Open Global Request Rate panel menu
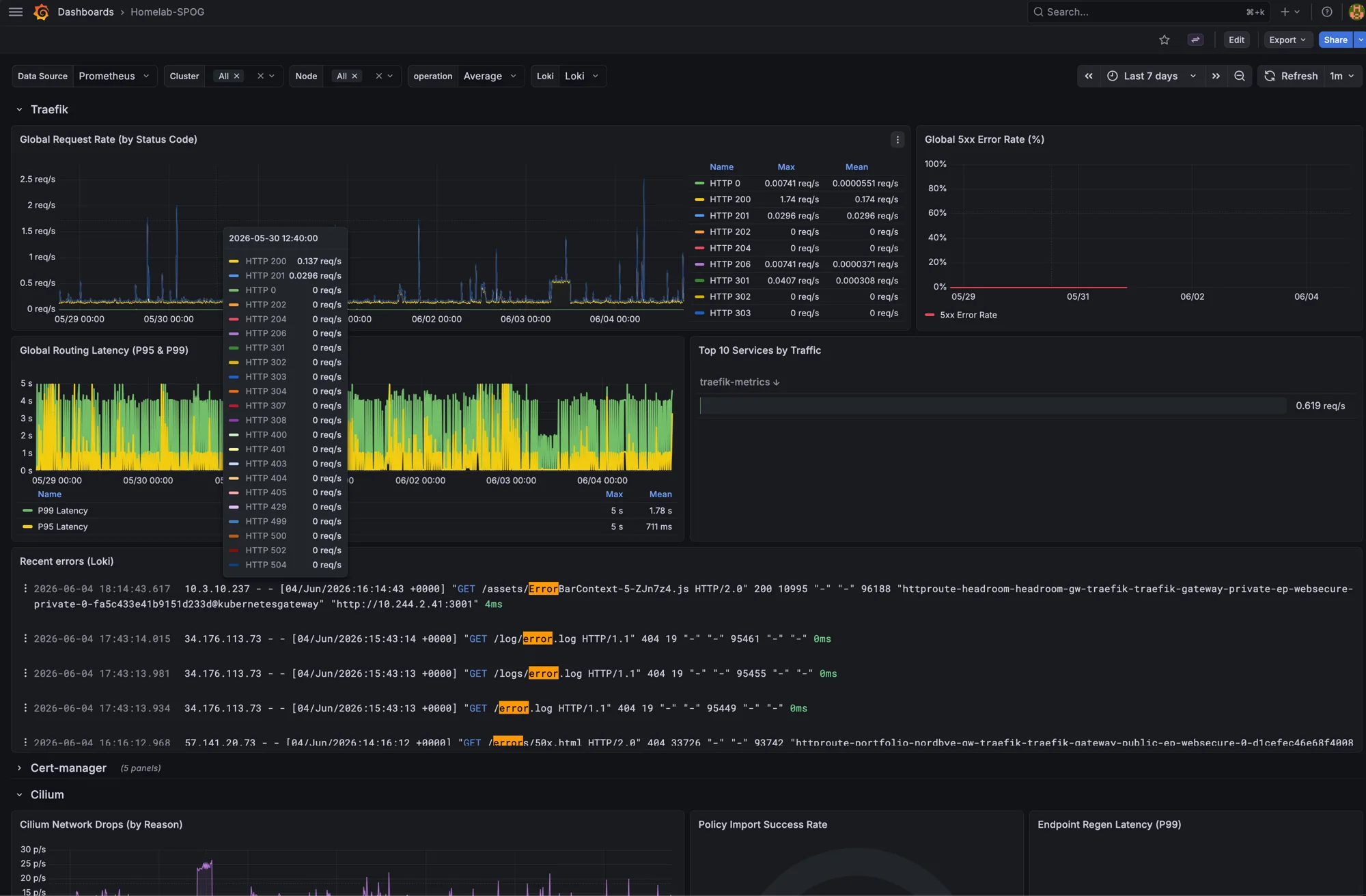The height and width of the screenshot is (896, 1366). (x=897, y=139)
